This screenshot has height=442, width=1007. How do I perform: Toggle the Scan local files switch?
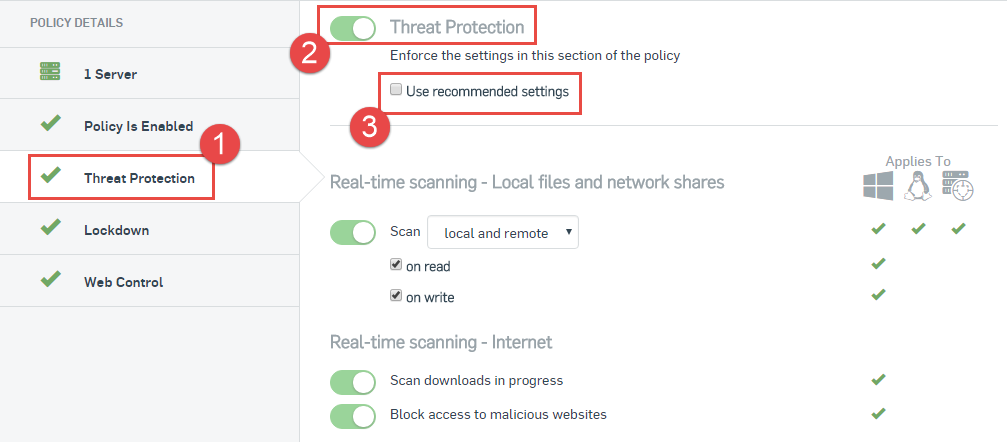(353, 233)
